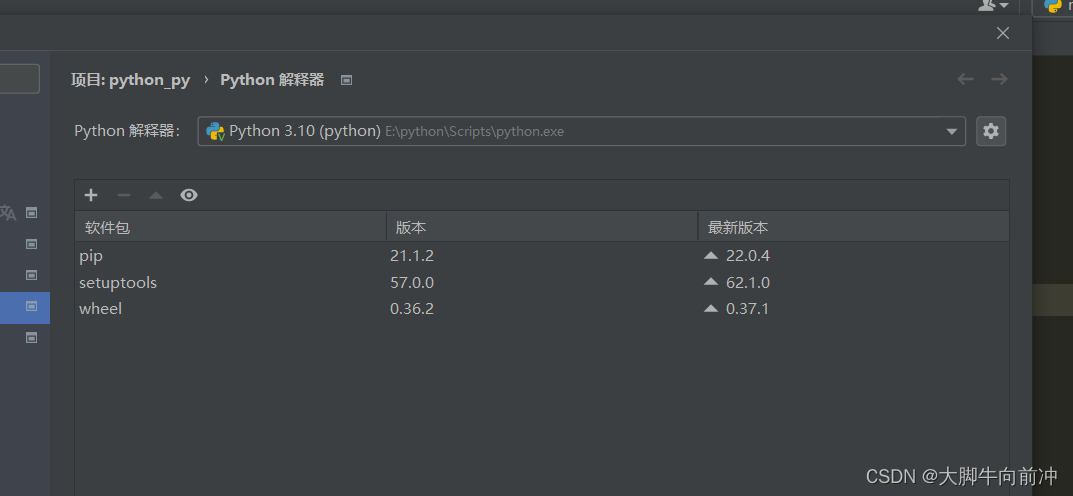
Task: Select the pip package row
Action: 542,256
